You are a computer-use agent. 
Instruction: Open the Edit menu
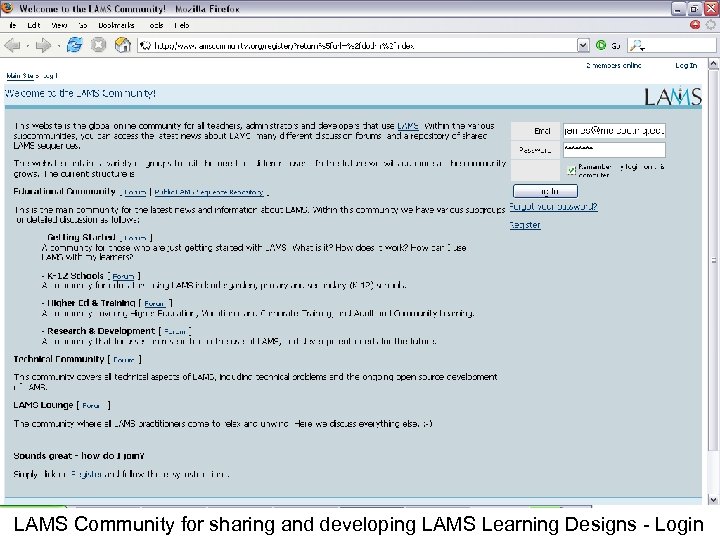[34, 25]
